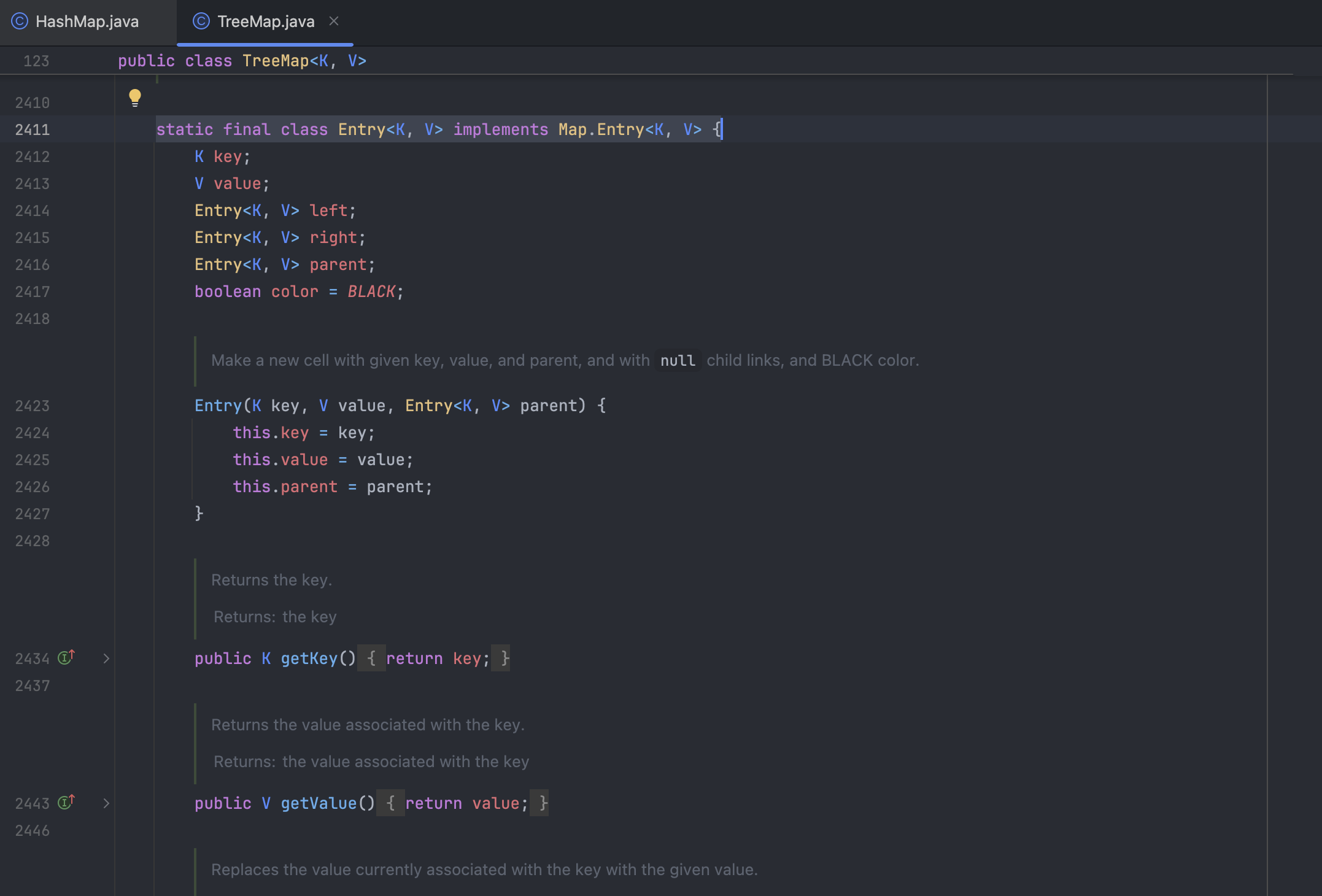Image resolution: width=1322 pixels, height=896 pixels.
Task: Expand the folded getValue method chevron
Action: [x=106, y=803]
